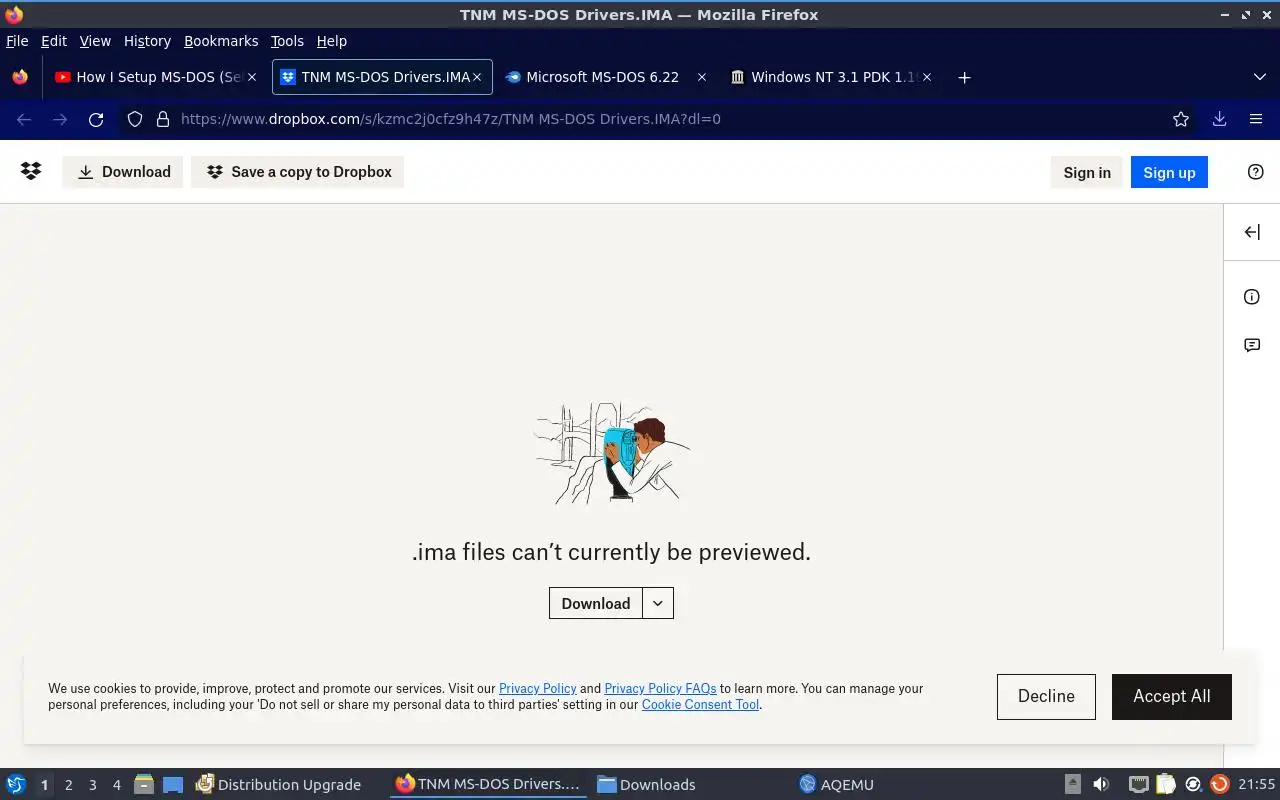The image size is (1280, 800).
Task: Click the 21:55 clock
Action: [x=1256, y=785]
